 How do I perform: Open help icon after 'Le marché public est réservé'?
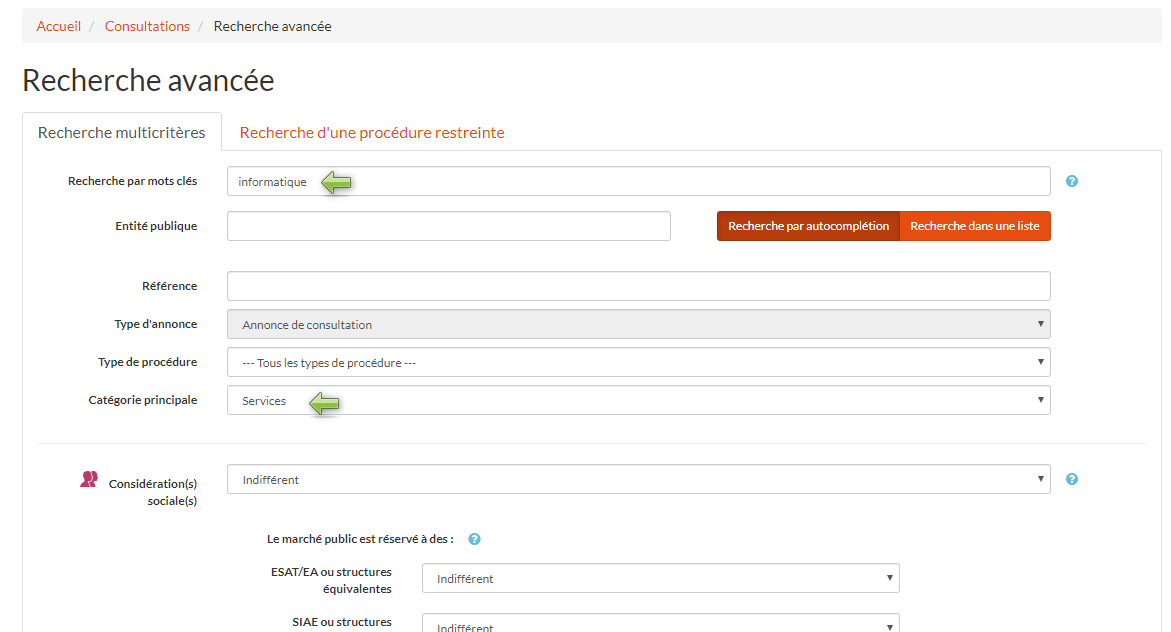tap(475, 539)
